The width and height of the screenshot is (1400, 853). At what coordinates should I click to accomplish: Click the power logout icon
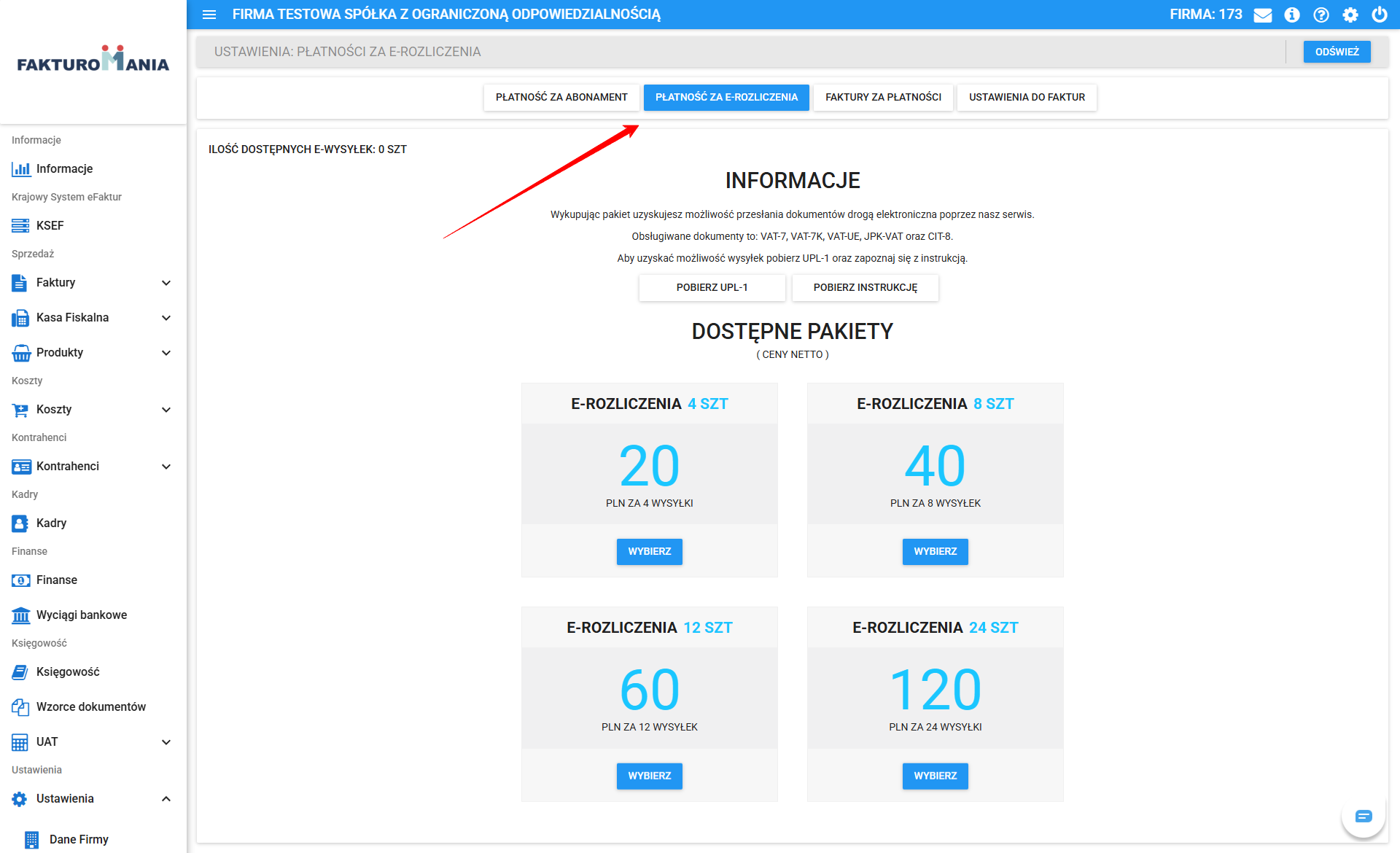(1380, 15)
